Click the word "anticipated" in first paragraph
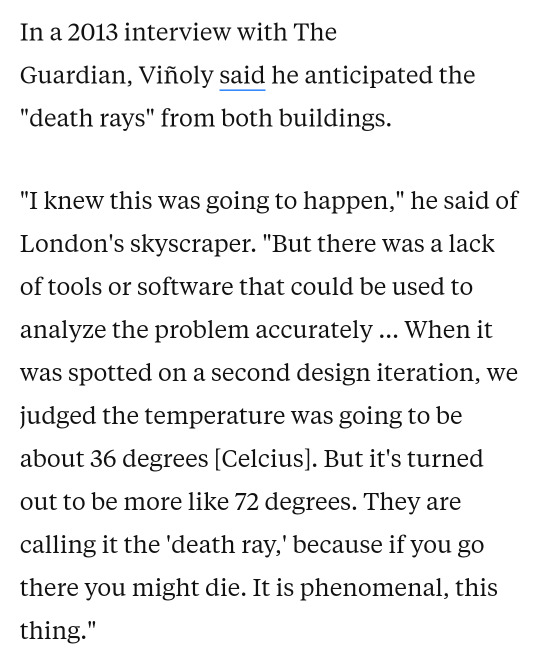 pos(368,77)
